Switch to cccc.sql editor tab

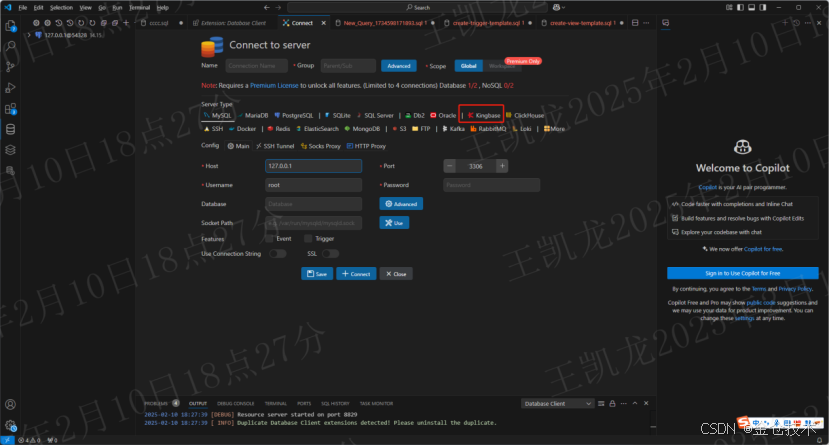click(159, 23)
